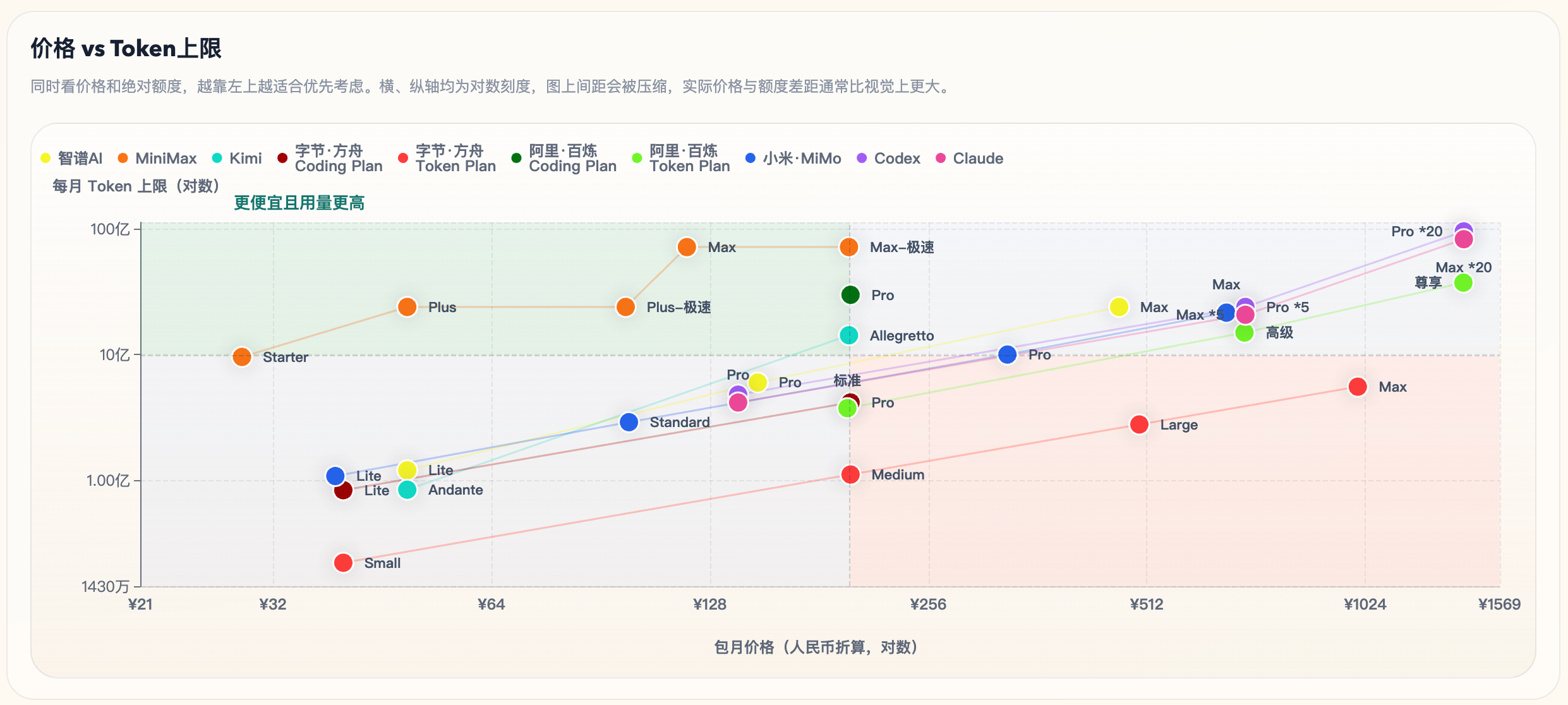Select pink Claude point beside yellow Pro
This screenshot has height=705, width=1568.
coord(738,402)
